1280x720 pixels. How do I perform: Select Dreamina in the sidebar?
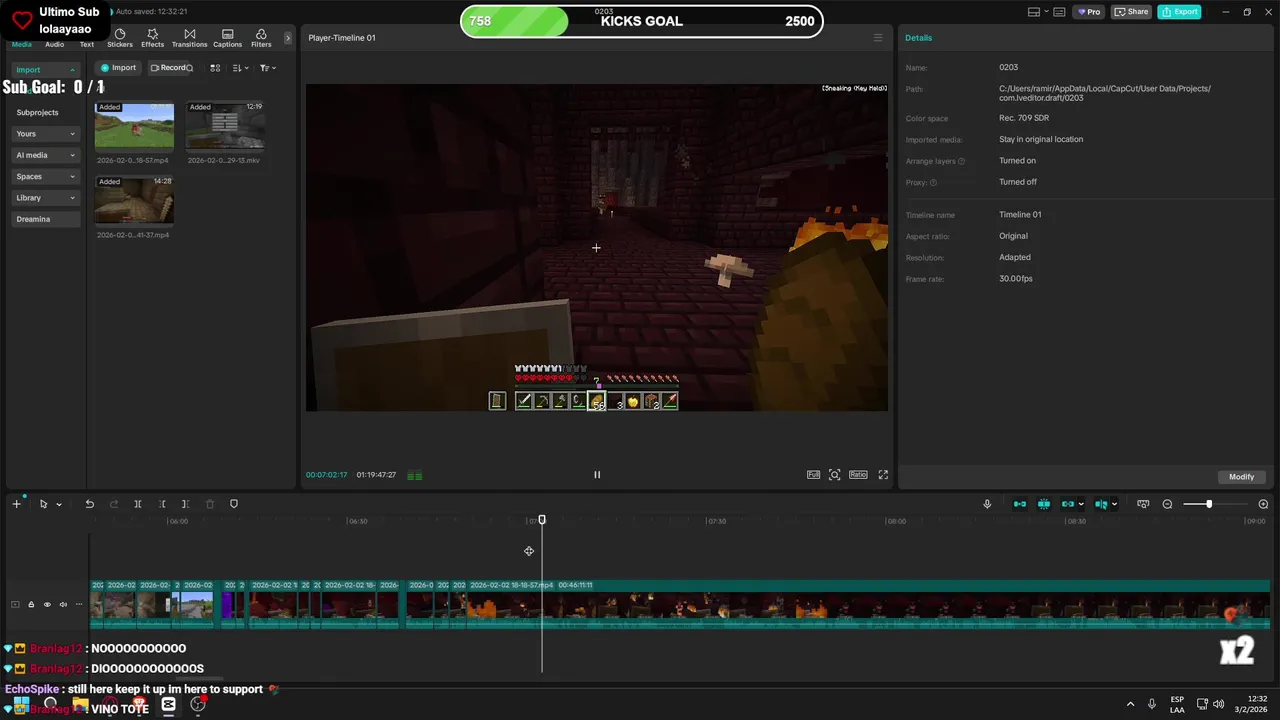click(46, 219)
